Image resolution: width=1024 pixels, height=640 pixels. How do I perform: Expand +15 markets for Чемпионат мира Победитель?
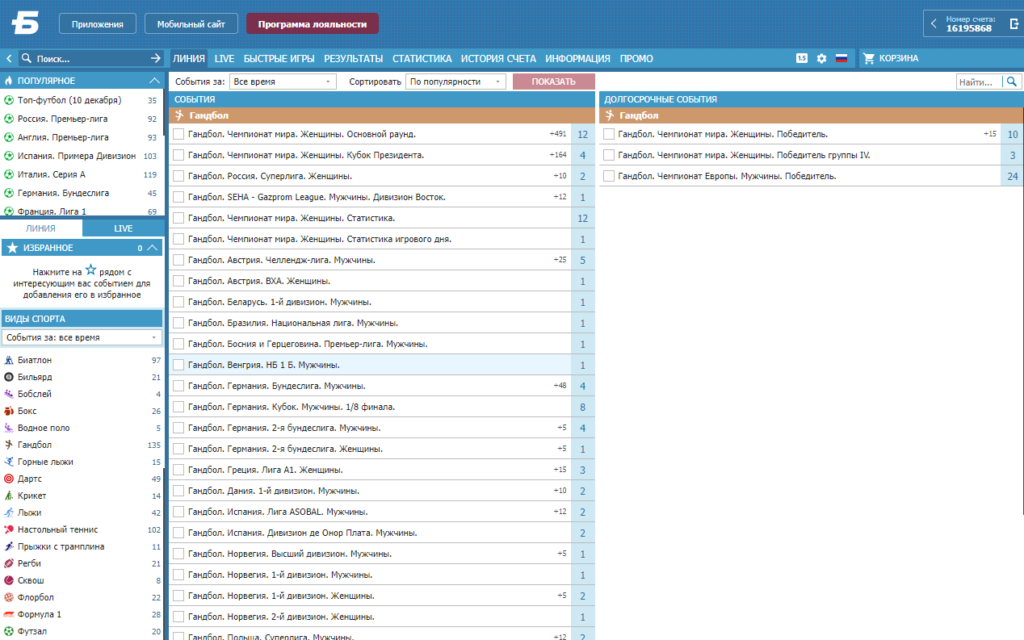[989, 134]
